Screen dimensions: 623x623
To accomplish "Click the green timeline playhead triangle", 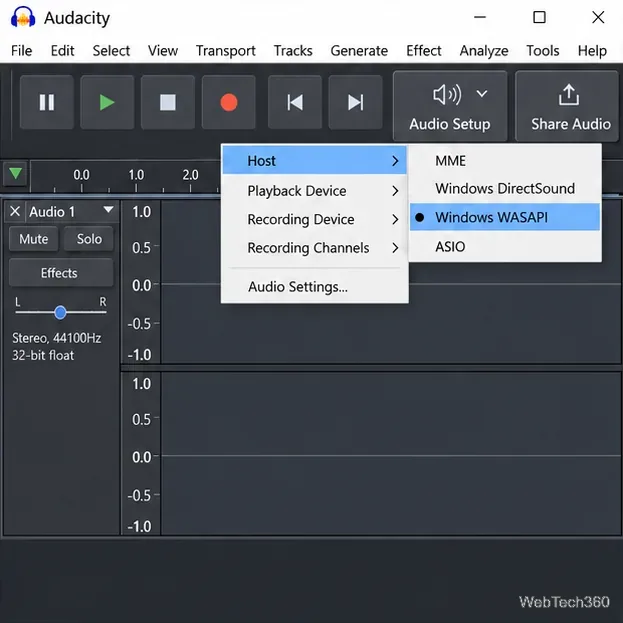I will pos(15,174).
